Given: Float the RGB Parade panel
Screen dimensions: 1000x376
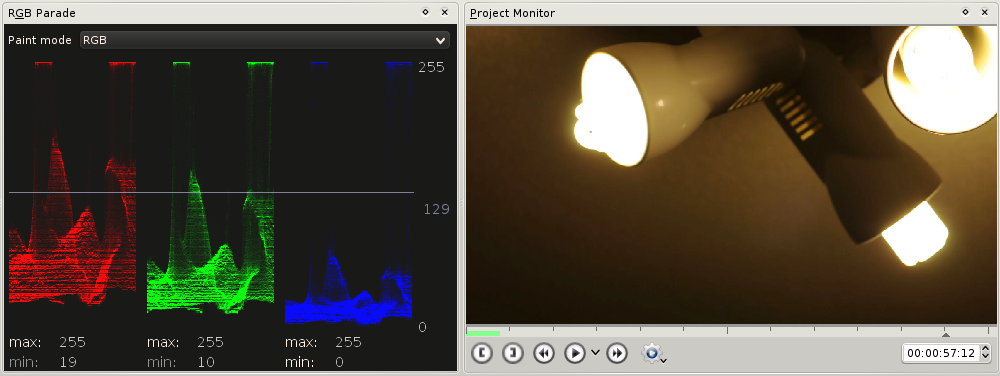Looking at the screenshot, I should tap(425, 12).
